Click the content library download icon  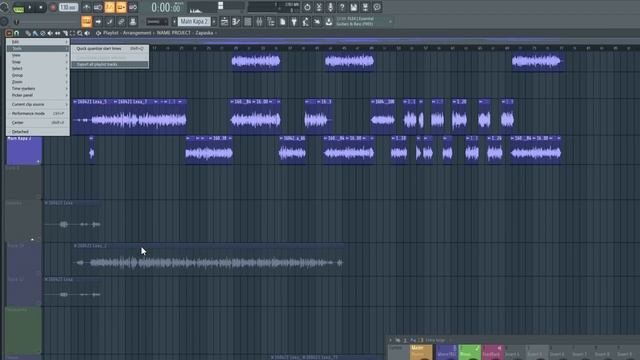329,22
